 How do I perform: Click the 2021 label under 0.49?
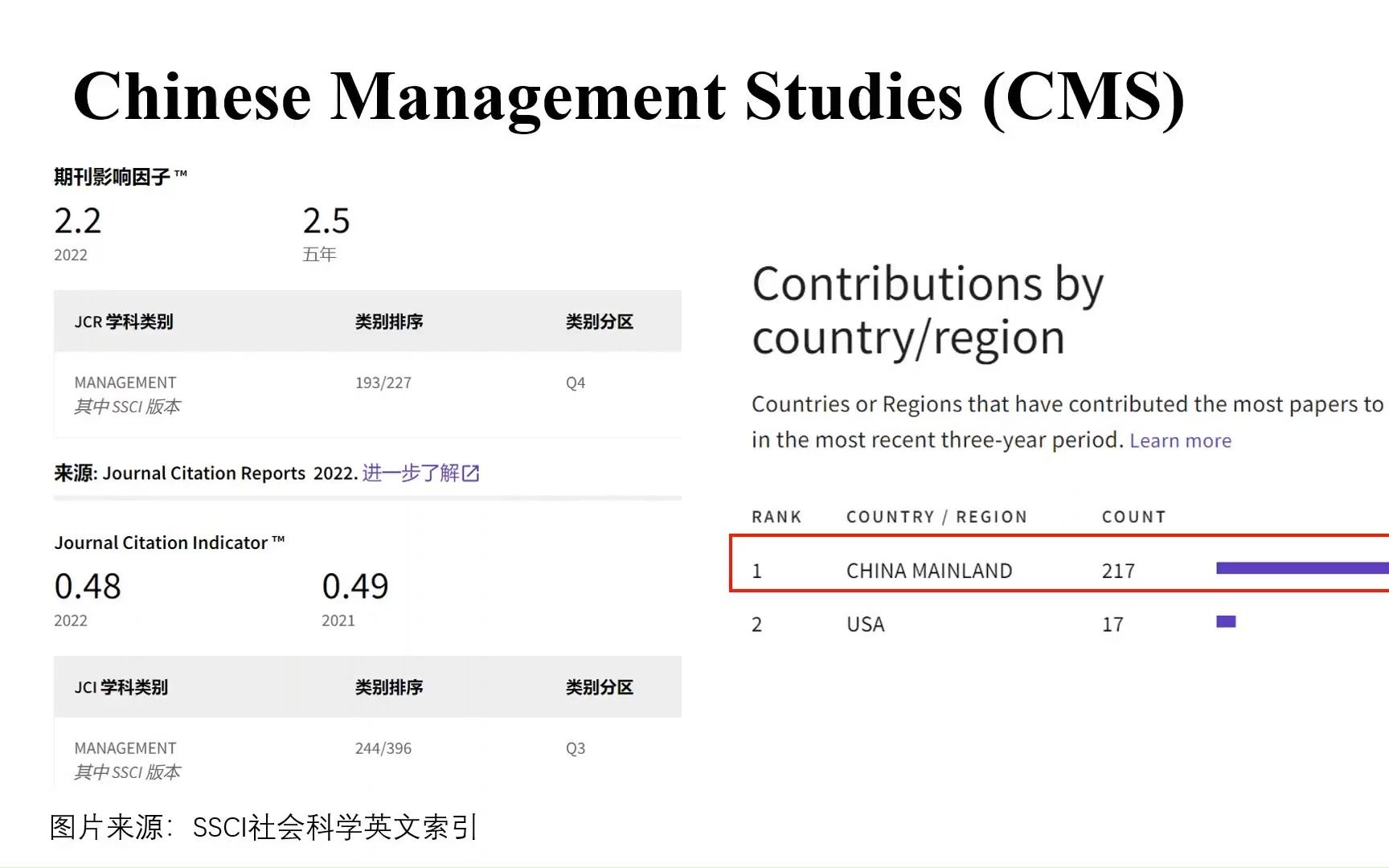click(x=338, y=620)
